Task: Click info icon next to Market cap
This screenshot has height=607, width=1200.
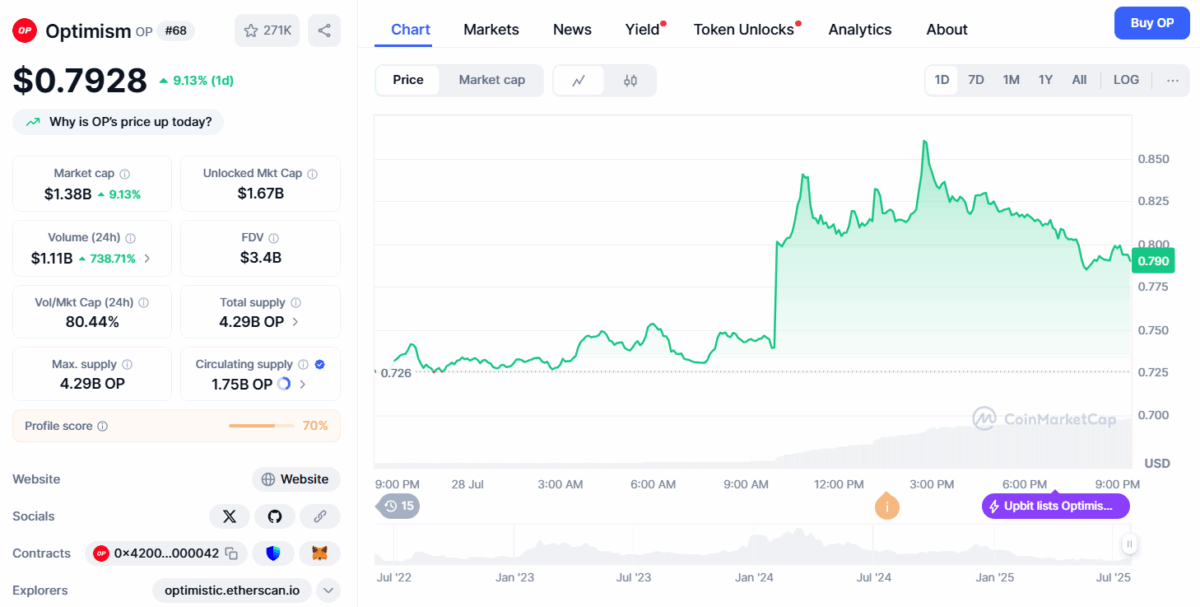Action: 124,174
